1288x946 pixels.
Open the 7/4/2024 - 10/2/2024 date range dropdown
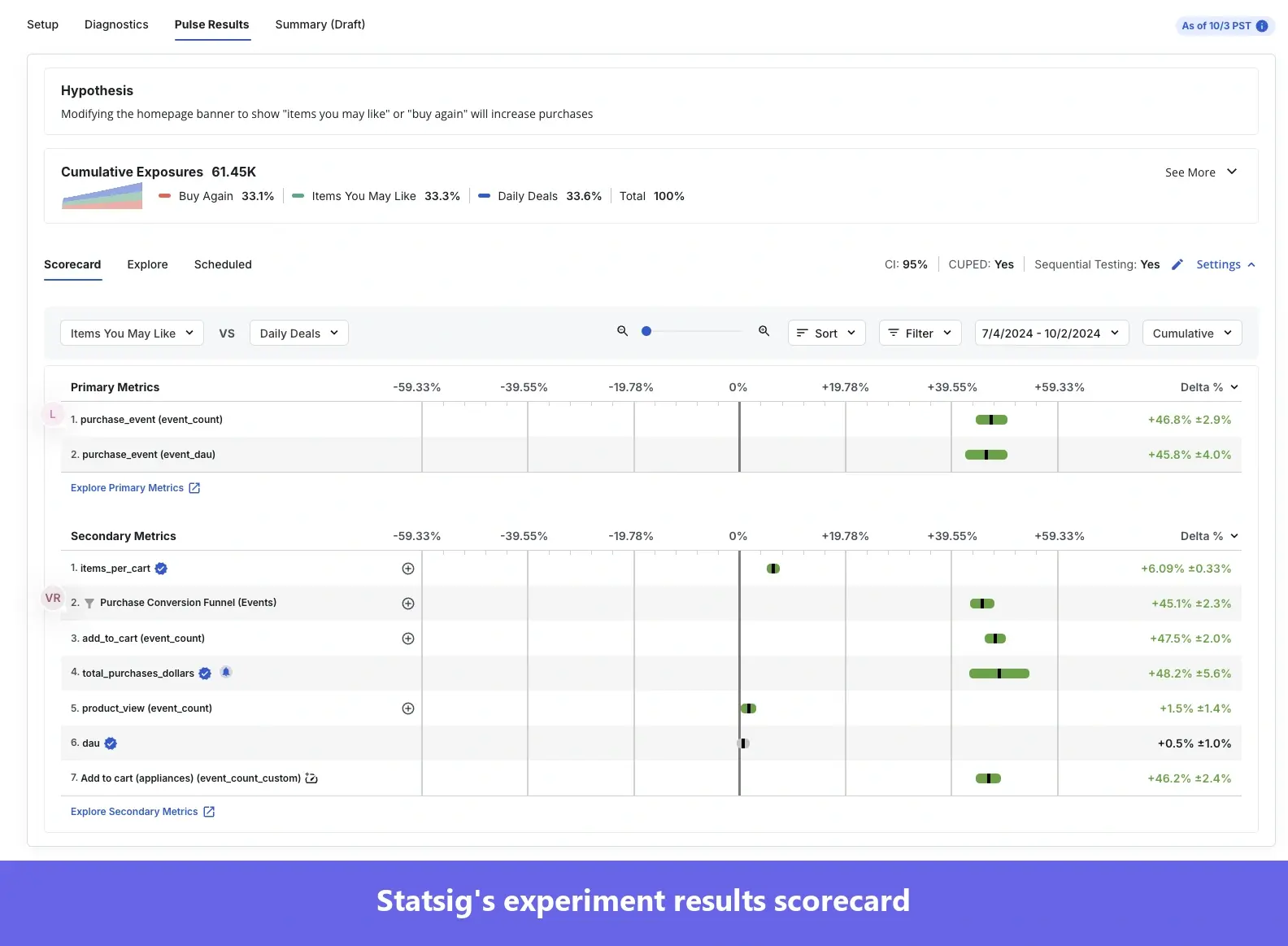point(1051,333)
